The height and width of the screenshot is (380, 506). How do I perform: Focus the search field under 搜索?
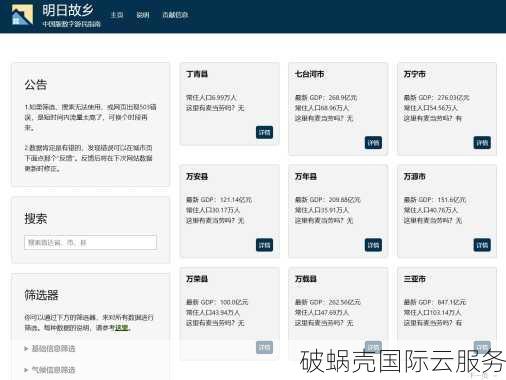click(x=90, y=242)
